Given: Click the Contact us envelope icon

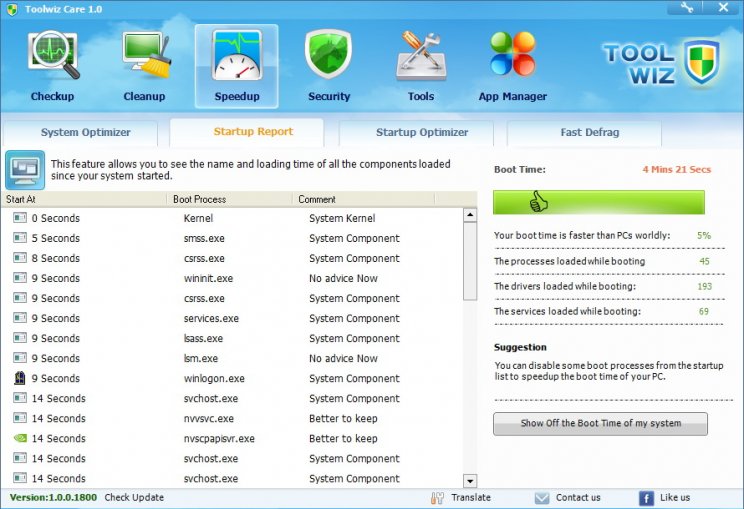Looking at the screenshot, I should tap(541, 498).
